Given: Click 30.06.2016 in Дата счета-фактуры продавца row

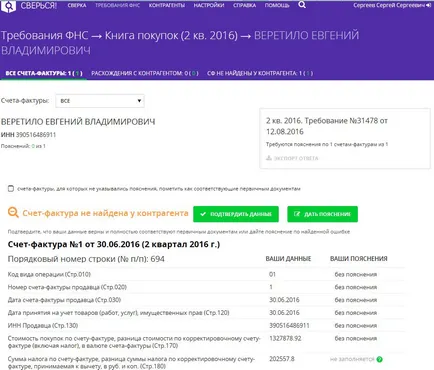Looking at the screenshot, I should click(x=284, y=300).
